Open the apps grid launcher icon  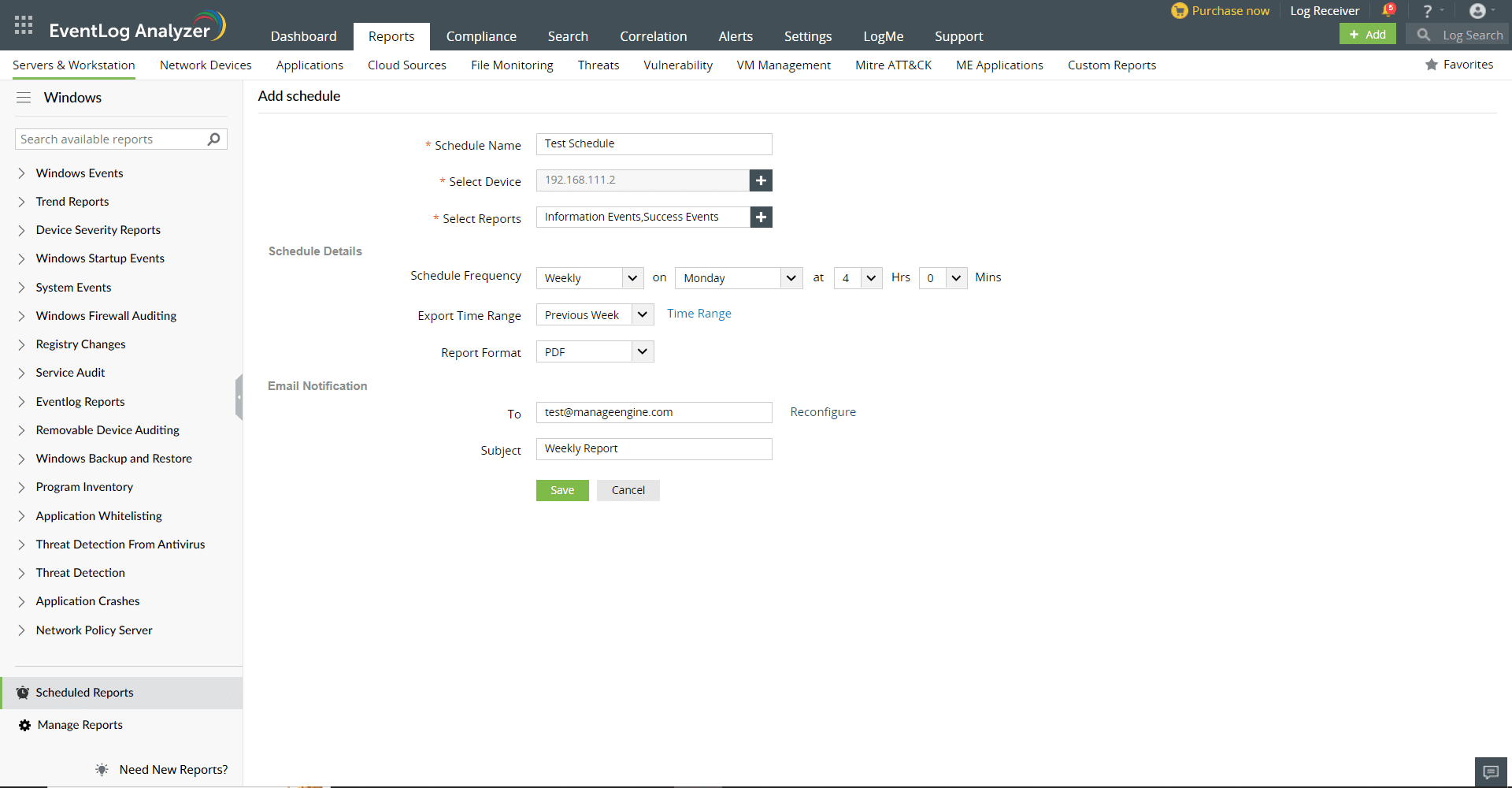click(24, 25)
